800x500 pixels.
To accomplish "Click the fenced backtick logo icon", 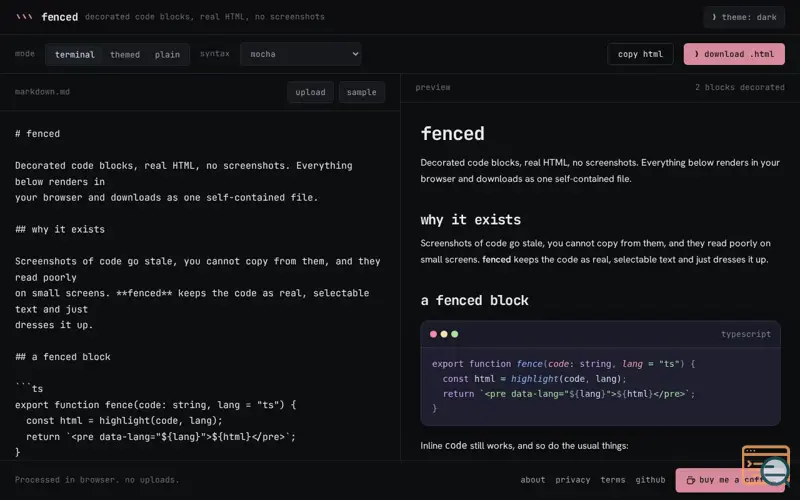I will pyautogui.click(x=24, y=17).
